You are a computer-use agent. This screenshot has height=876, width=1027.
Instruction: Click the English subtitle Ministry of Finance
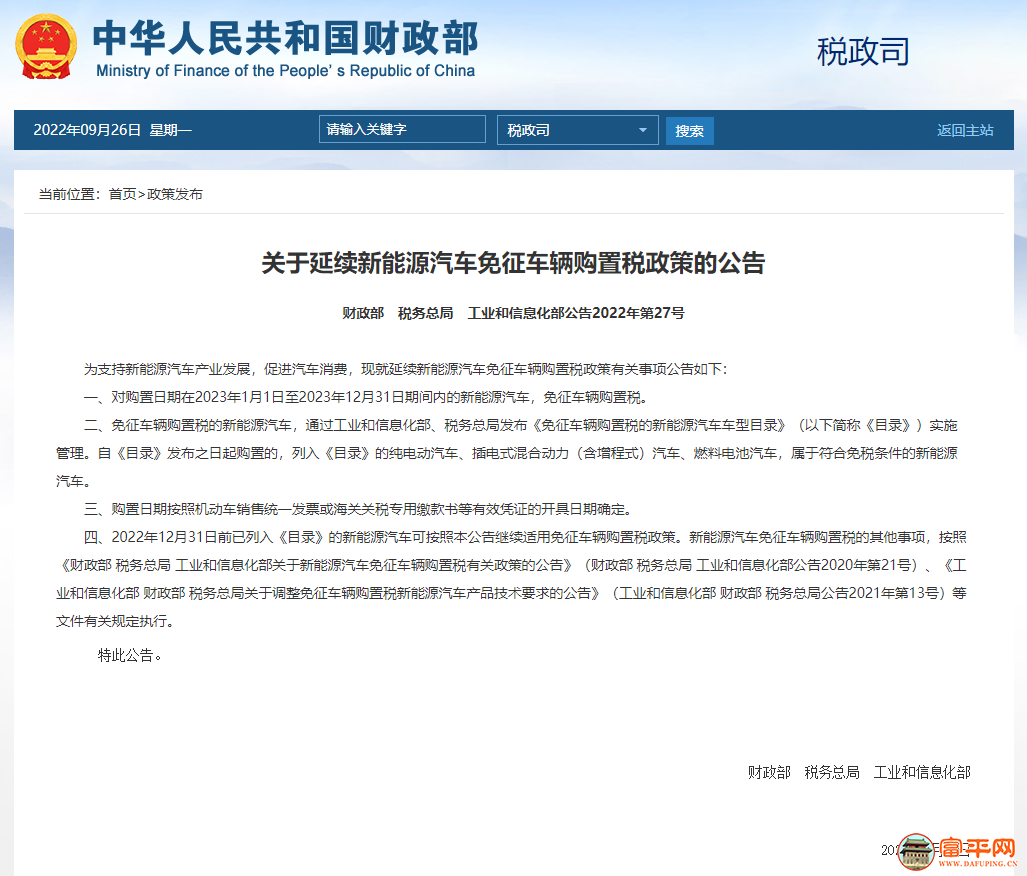point(286,71)
